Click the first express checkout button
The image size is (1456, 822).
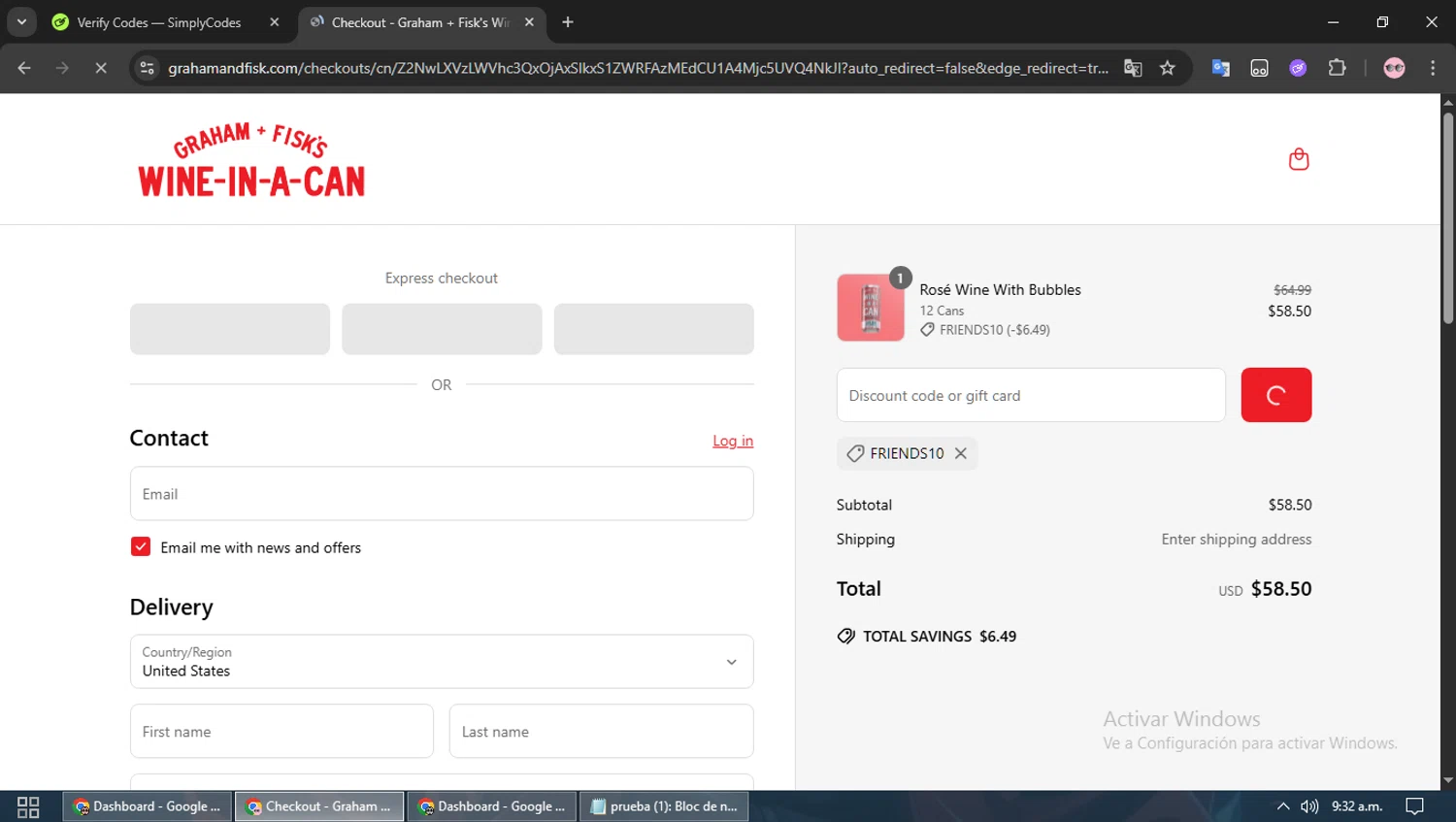coord(230,329)
